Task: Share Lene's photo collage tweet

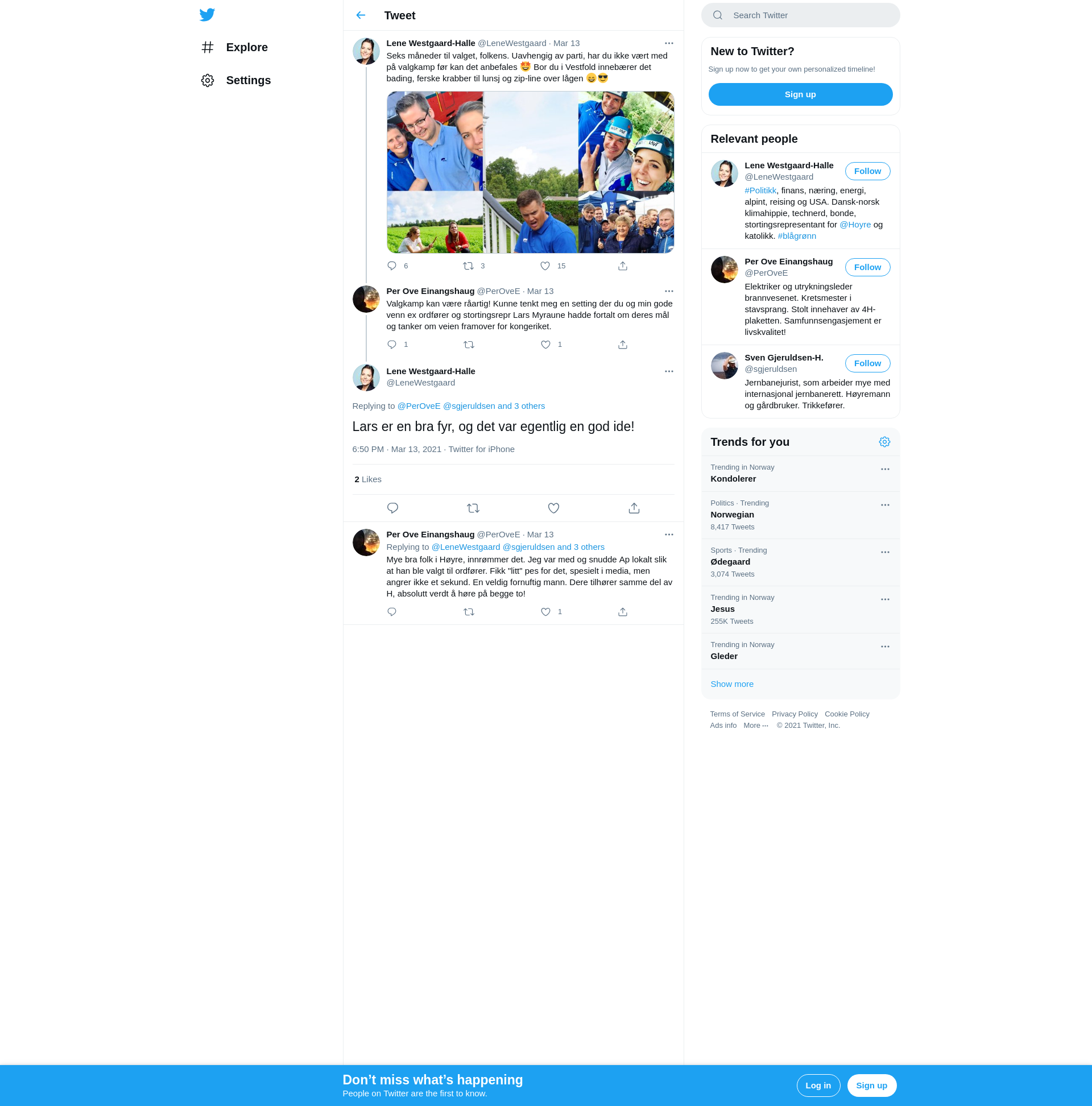Action: click(x=622, y=266)
